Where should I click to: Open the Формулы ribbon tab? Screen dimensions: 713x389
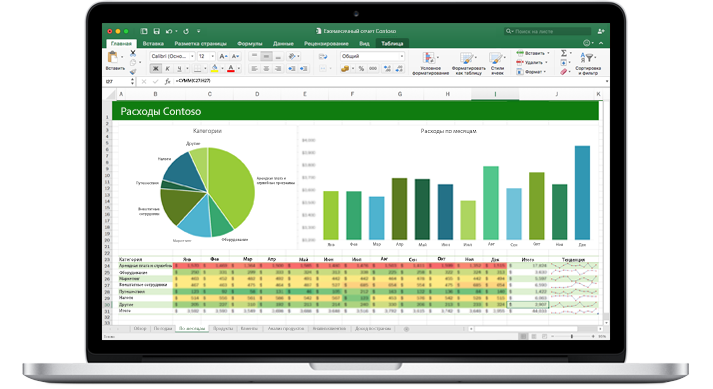click(x=250, y=44)
